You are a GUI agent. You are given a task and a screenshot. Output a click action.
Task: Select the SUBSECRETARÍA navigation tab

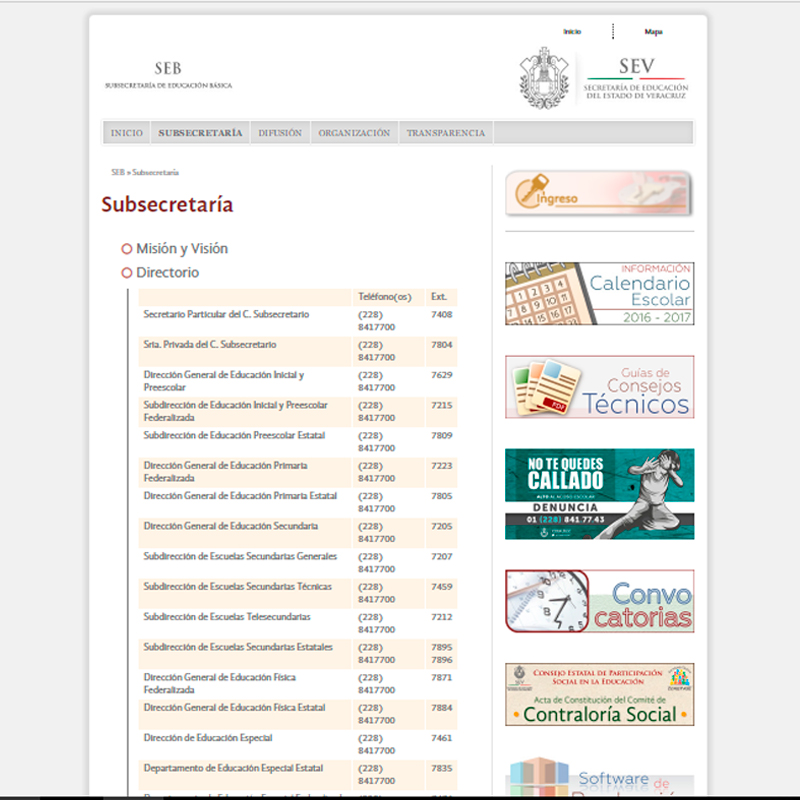[200, 133]
